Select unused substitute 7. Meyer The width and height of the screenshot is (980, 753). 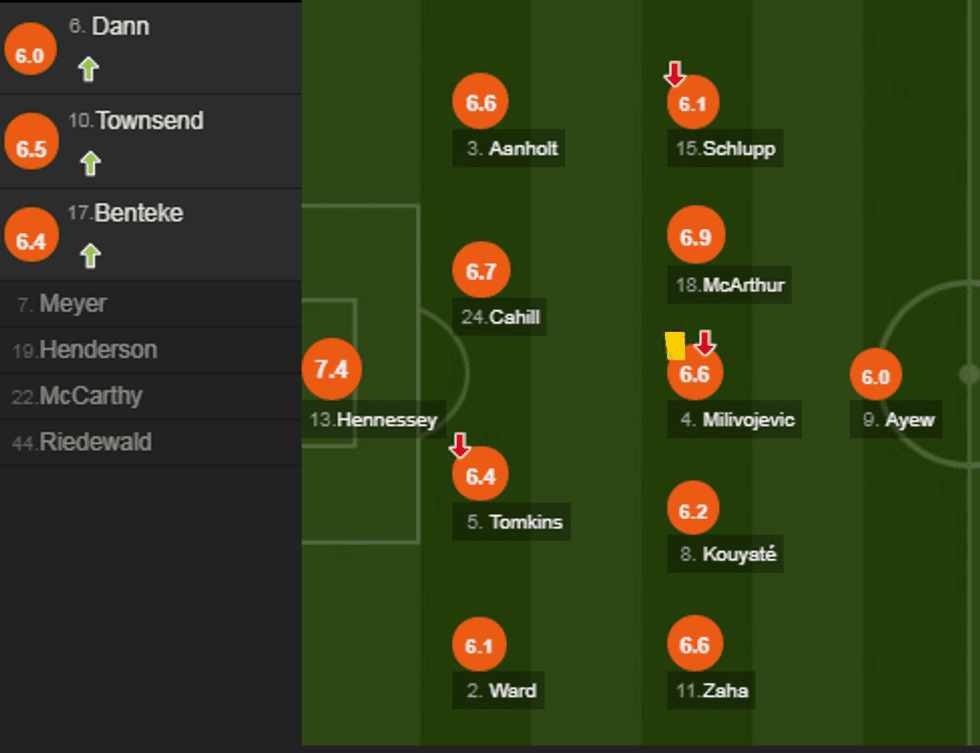click(x=62, y=304)
